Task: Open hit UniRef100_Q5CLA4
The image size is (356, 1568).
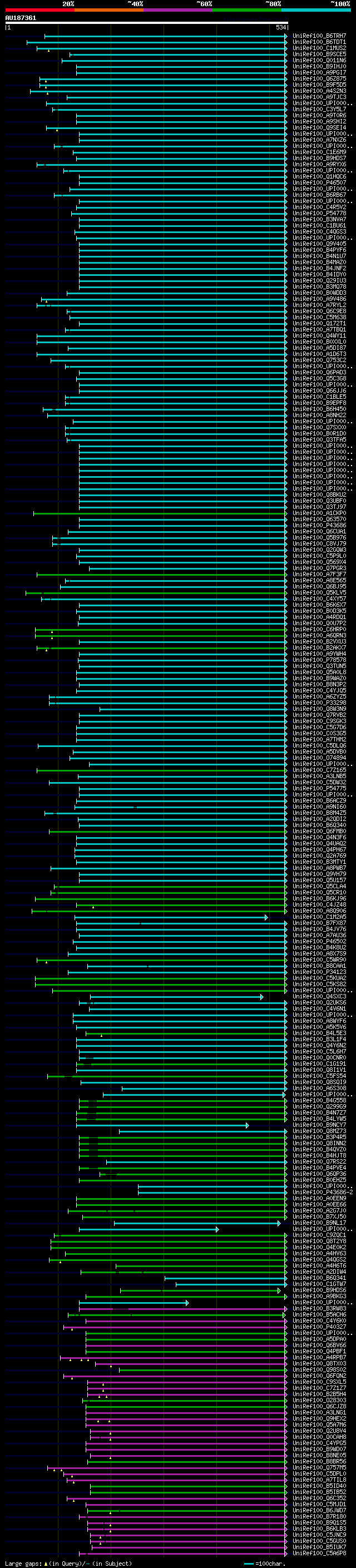Action: point(319,886)
